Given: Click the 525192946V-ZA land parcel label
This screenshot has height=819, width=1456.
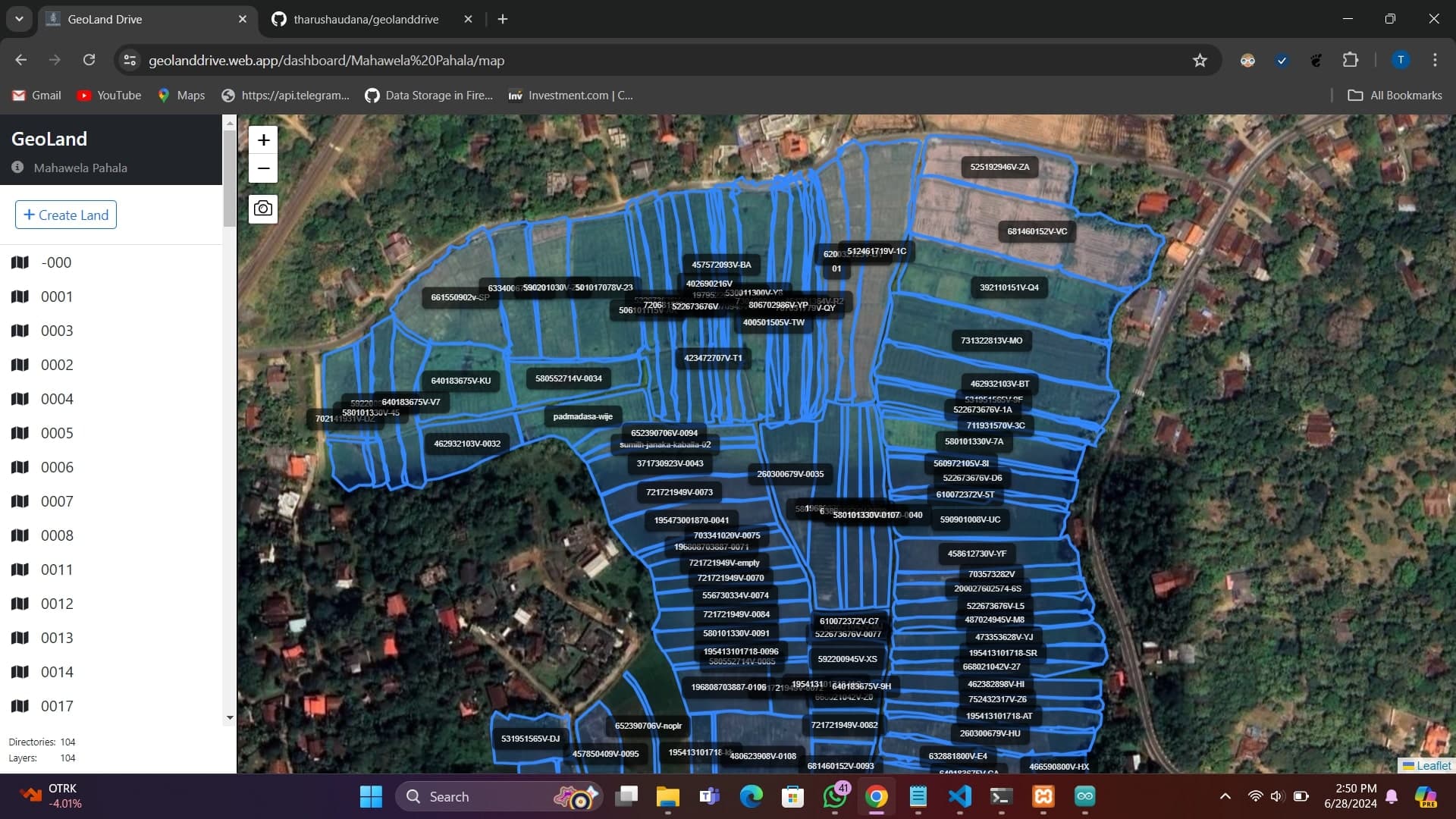Looking at the screenshot, I should (999, 167).
